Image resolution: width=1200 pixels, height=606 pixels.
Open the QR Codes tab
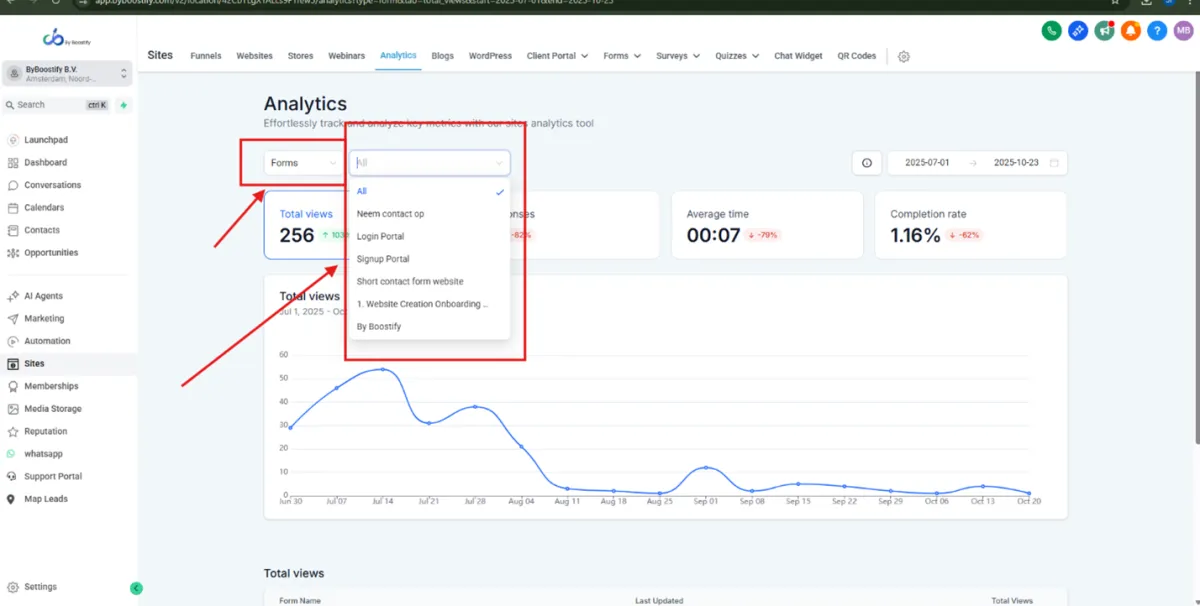pyautogui.click(x=856, y=56)
